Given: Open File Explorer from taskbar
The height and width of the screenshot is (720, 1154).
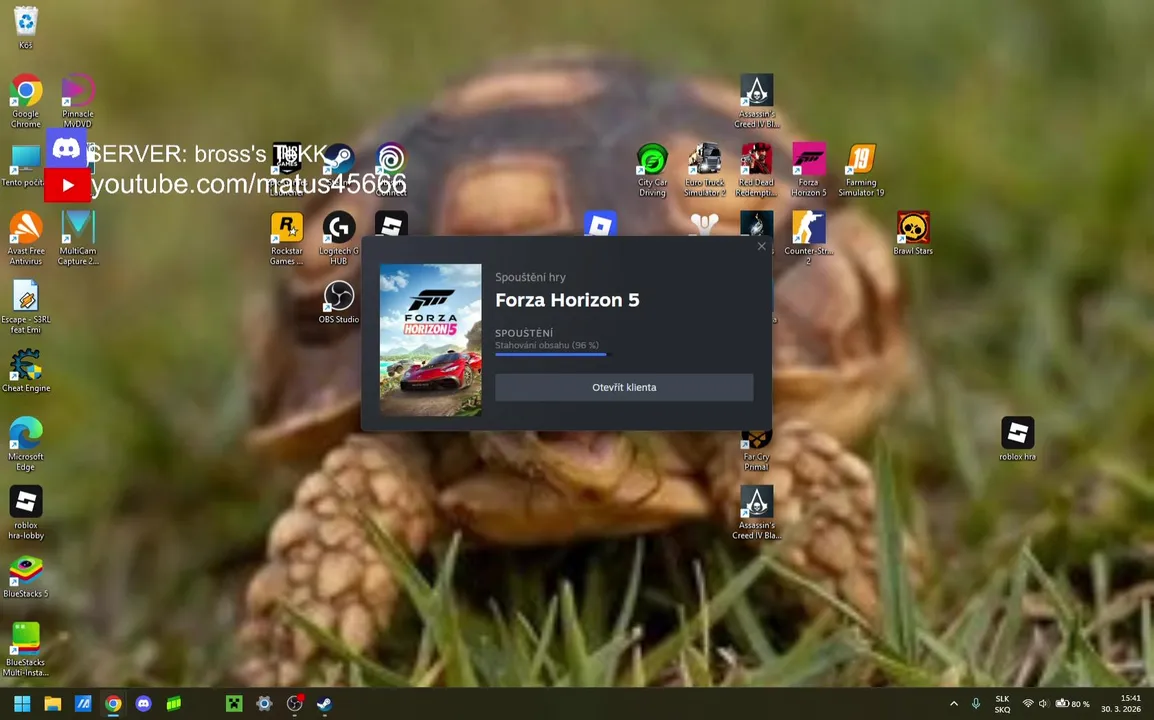Looking at the screenshot, I should [52, 704].
